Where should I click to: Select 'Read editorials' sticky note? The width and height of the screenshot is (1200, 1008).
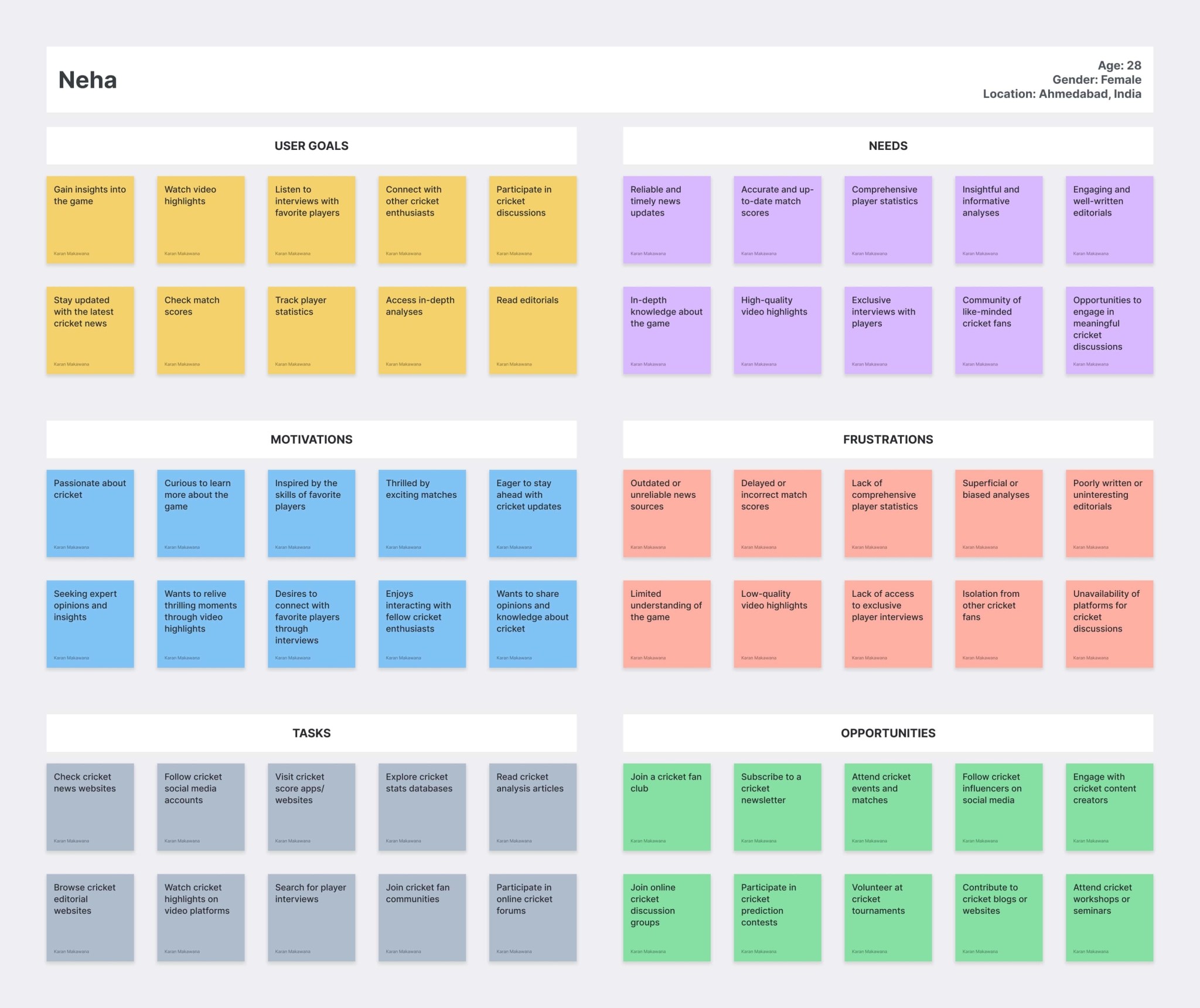(533, 330)
